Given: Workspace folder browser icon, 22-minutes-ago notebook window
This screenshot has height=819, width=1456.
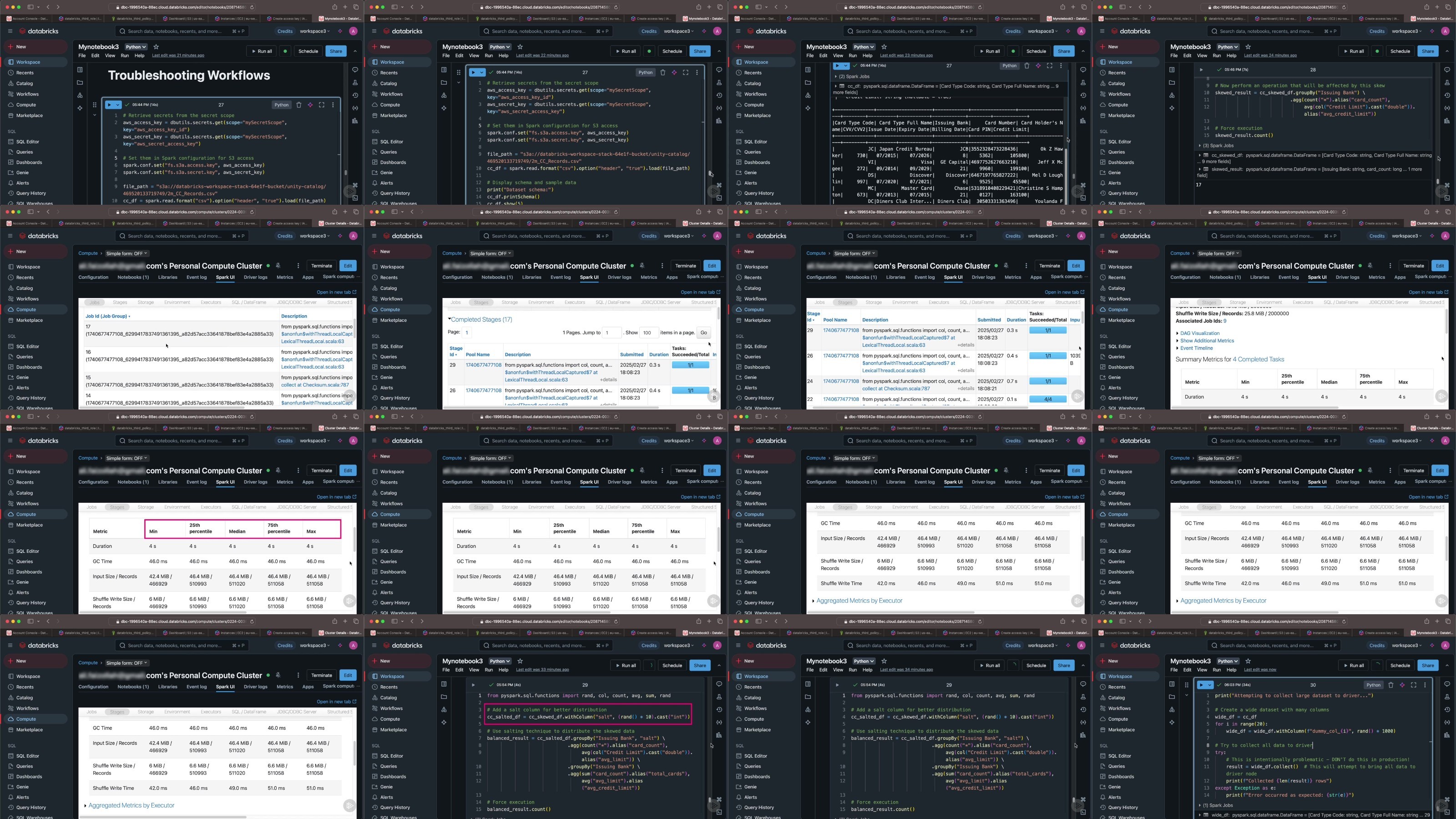Looking at the screenshot, I should (x=444, y=82).
